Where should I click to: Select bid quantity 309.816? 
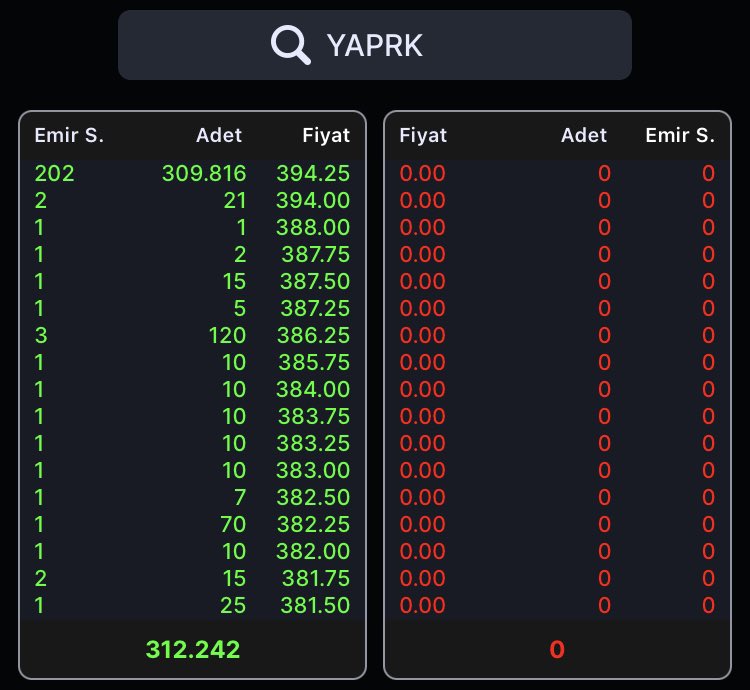[x=204, y=173]
